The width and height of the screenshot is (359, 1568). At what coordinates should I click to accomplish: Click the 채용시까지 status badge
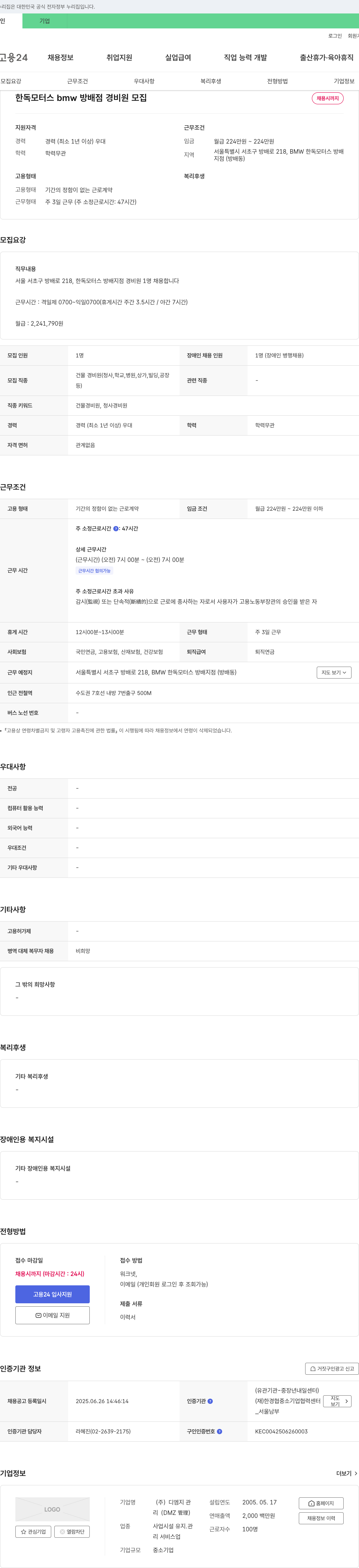point(327,98)
